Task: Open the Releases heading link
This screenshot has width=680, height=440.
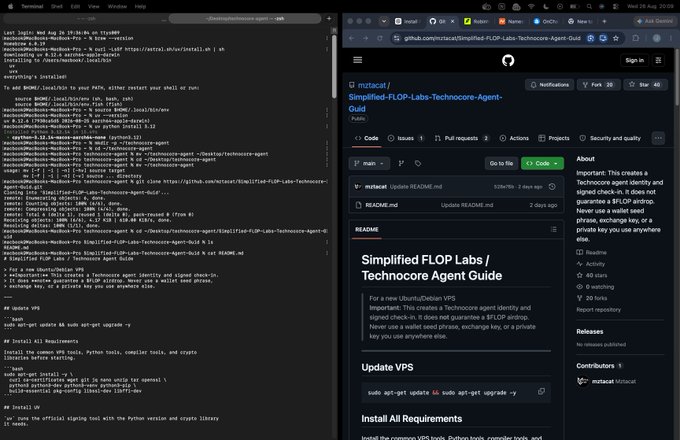Action: (x=589, y=332)
